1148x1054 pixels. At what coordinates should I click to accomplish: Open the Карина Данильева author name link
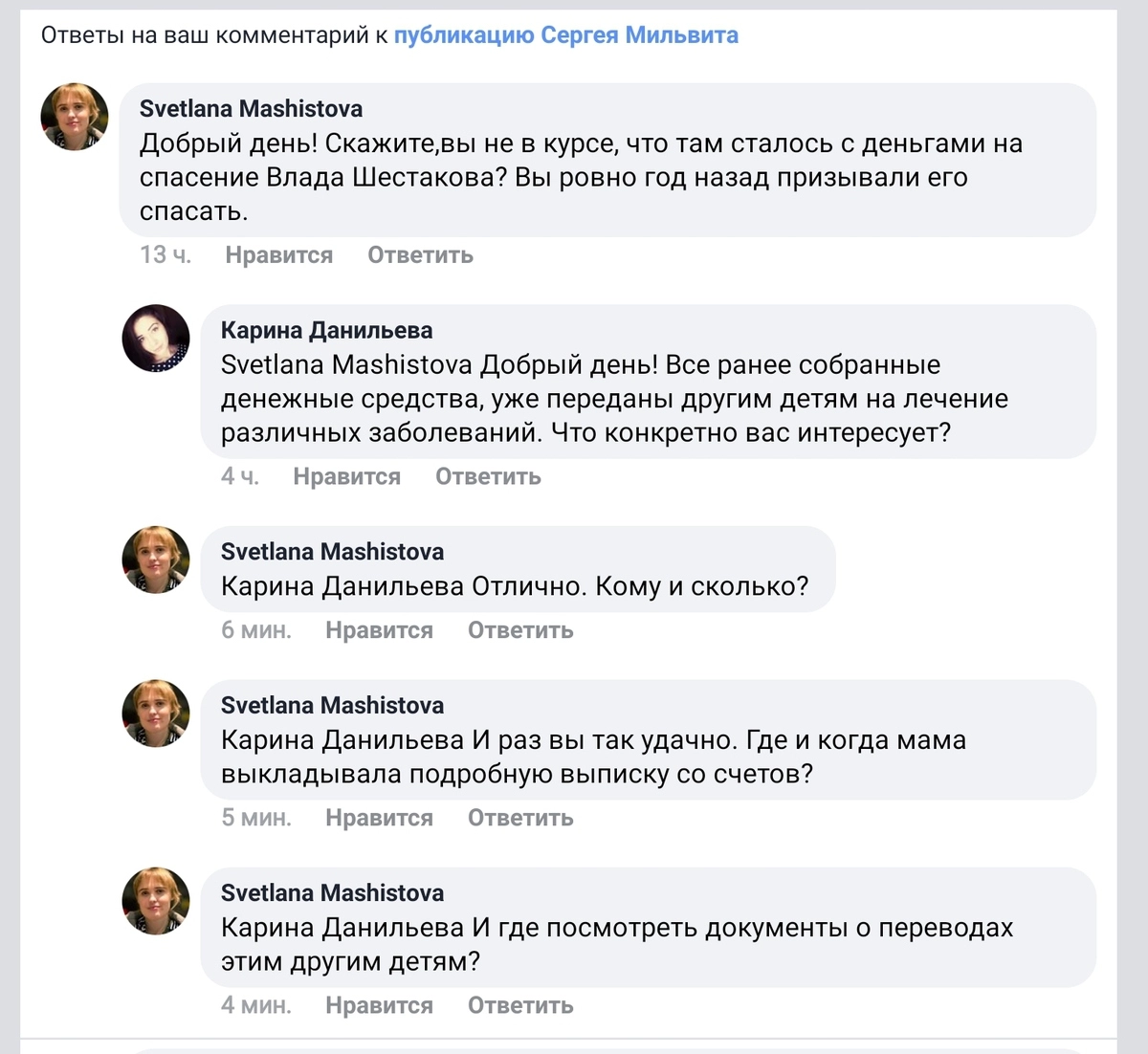tap(326, 330)
